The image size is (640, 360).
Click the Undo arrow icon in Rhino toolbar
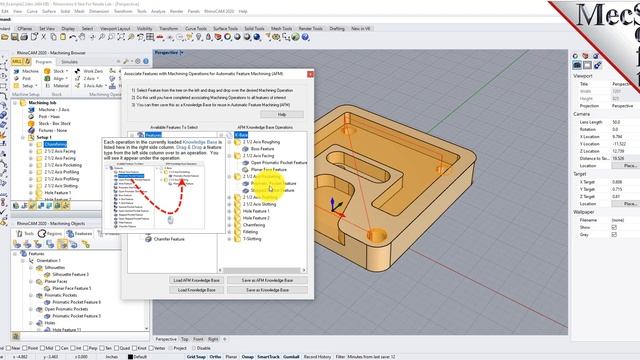[73, 37]
